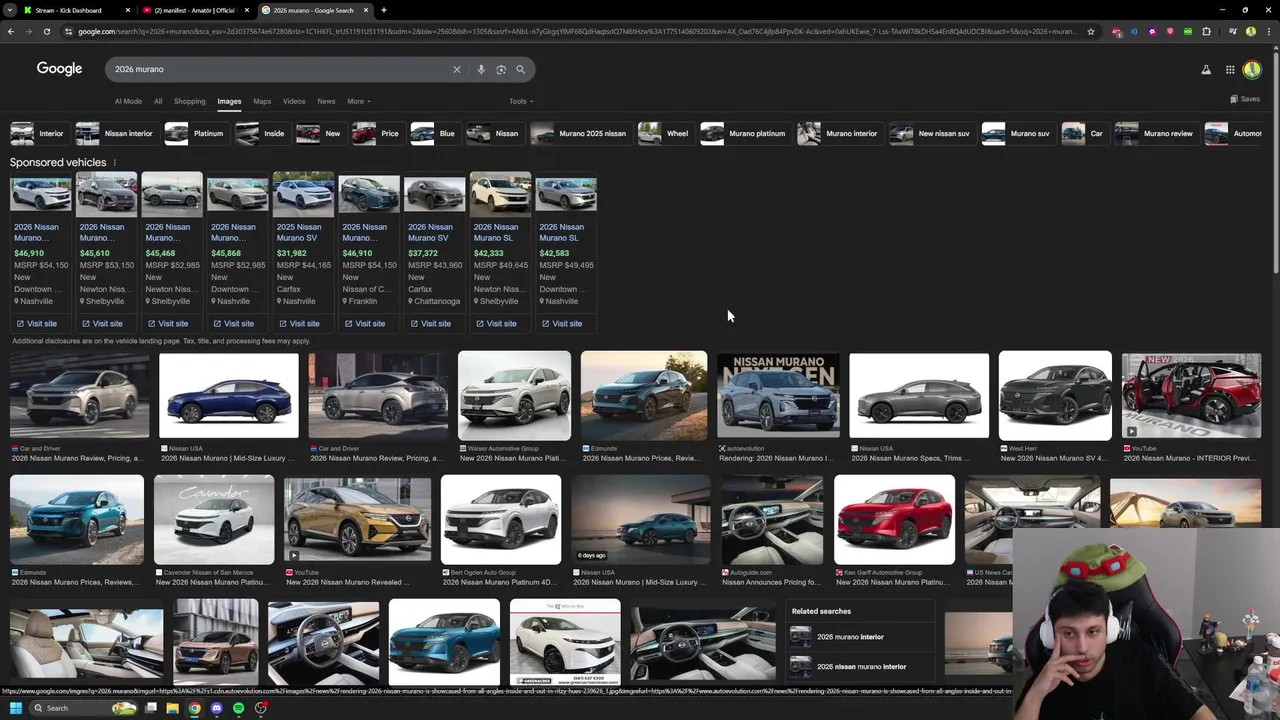
Task: Open Discord from the taskbar
Action: 216,708
